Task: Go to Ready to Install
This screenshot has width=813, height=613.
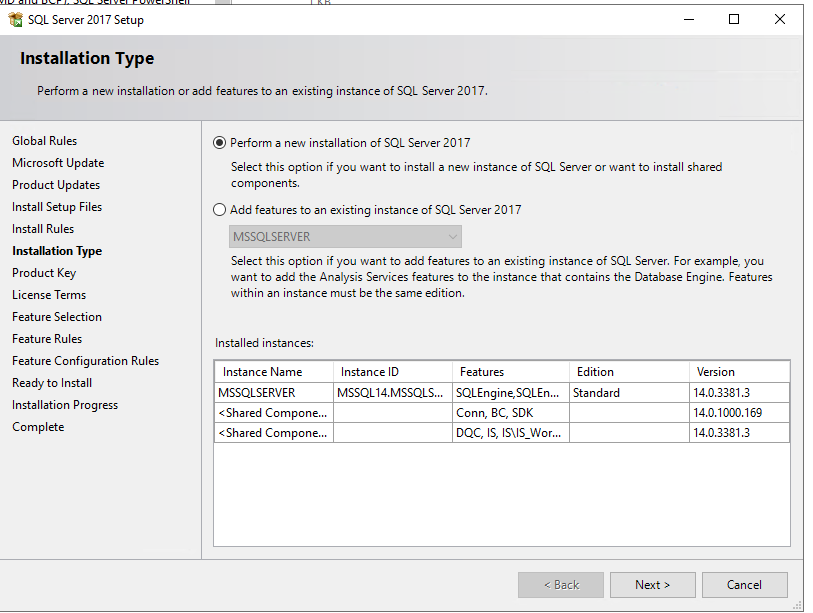Action: pyautogui.click(x=51, y=382)
